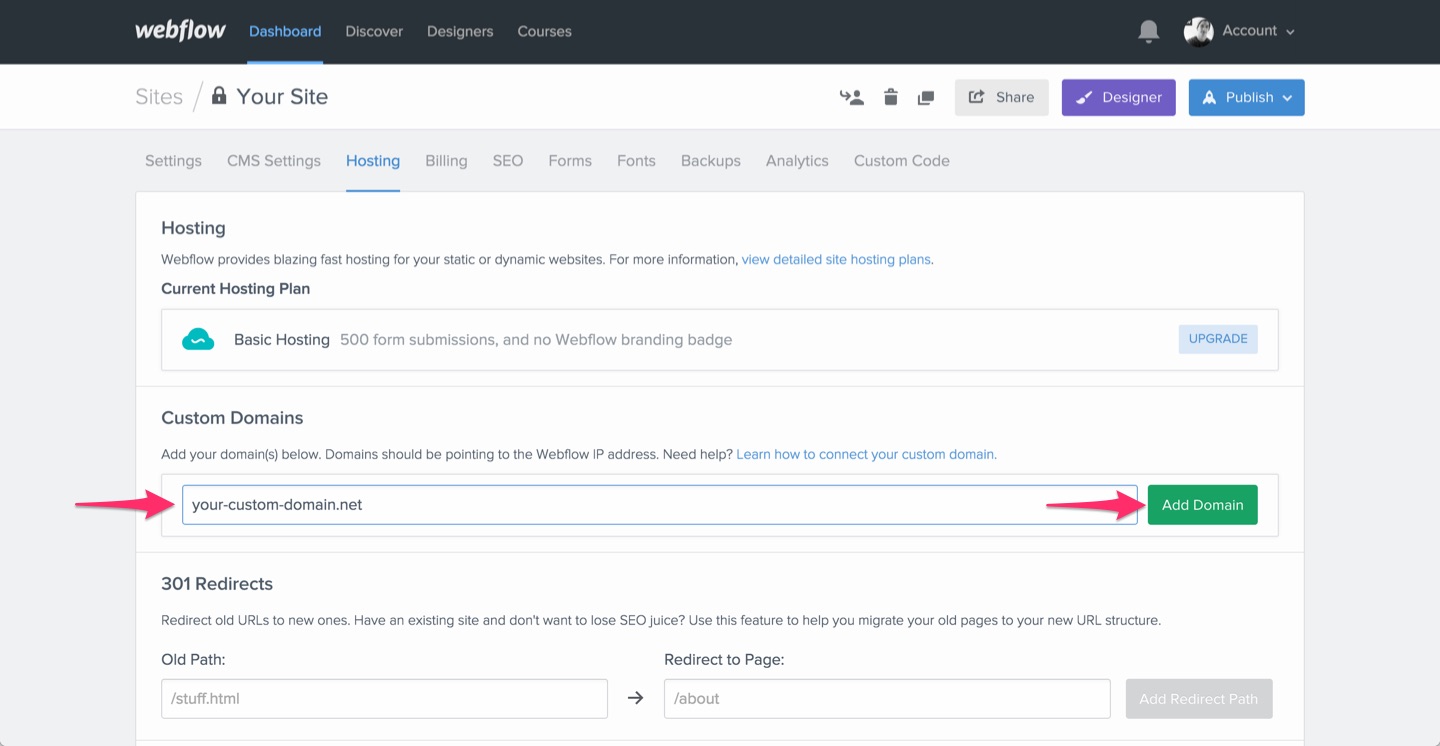Switch to the Forms tab
The height and width of the screenshot is (746, 1440).
[570, 160]
